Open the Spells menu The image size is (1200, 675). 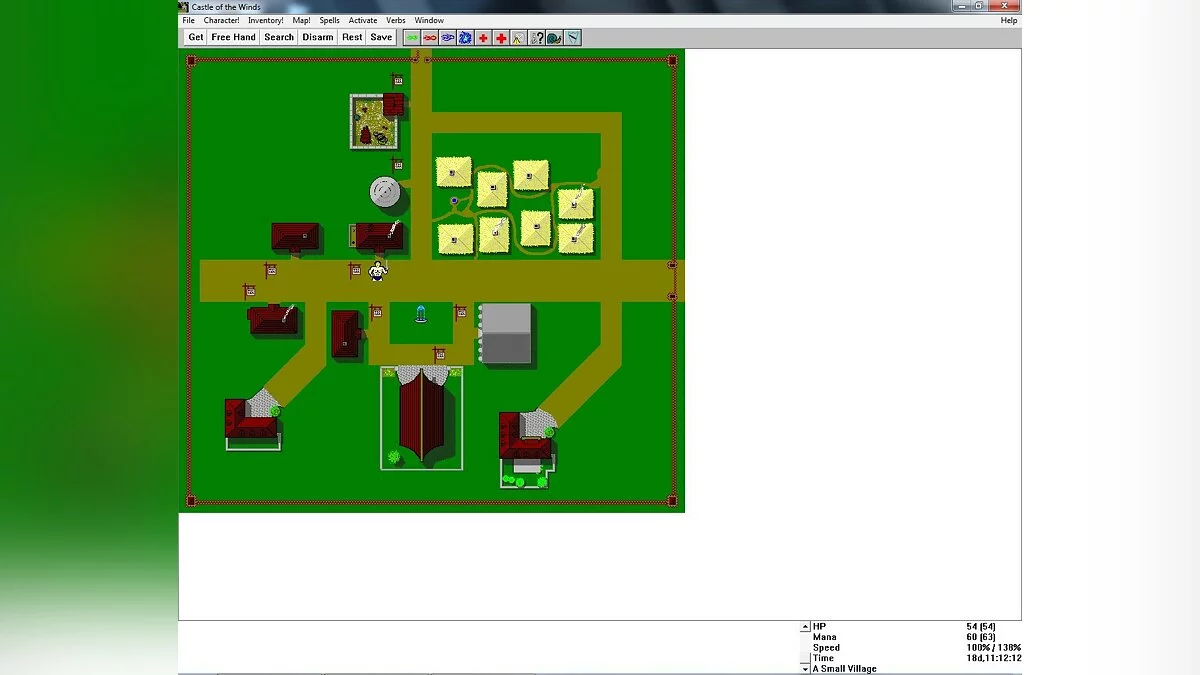click(x=329, y=20)
